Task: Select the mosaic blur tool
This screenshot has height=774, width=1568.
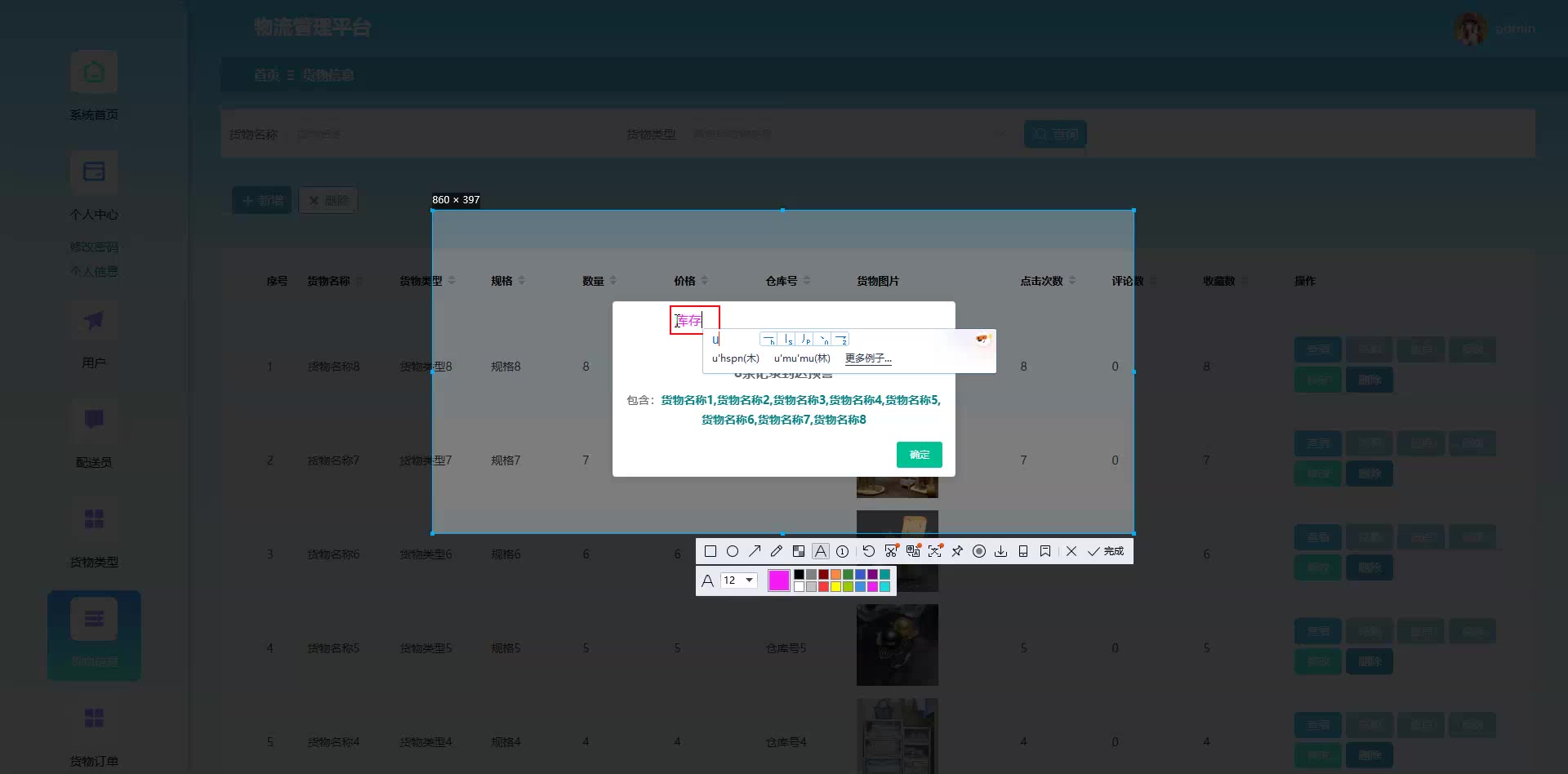Action: (799, 551)
